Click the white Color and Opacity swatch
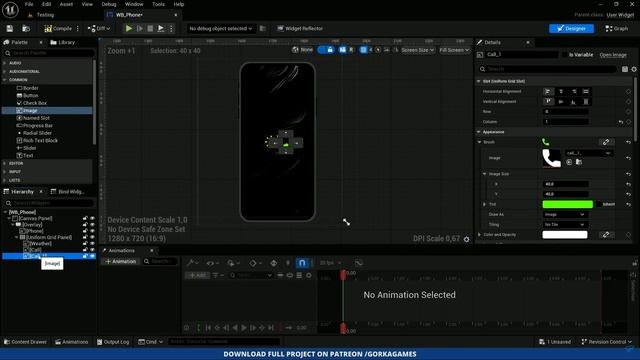Image resolution: width=640 pixels, height=360 pixels. [x=565, y=235]
